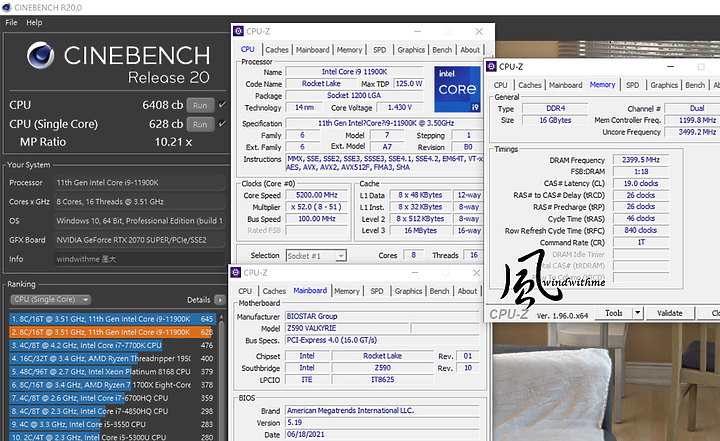This screenshot has width=720, height=441.
Task: Select the Core i7-4850HQ ranking row
Action: coord(112,411)
